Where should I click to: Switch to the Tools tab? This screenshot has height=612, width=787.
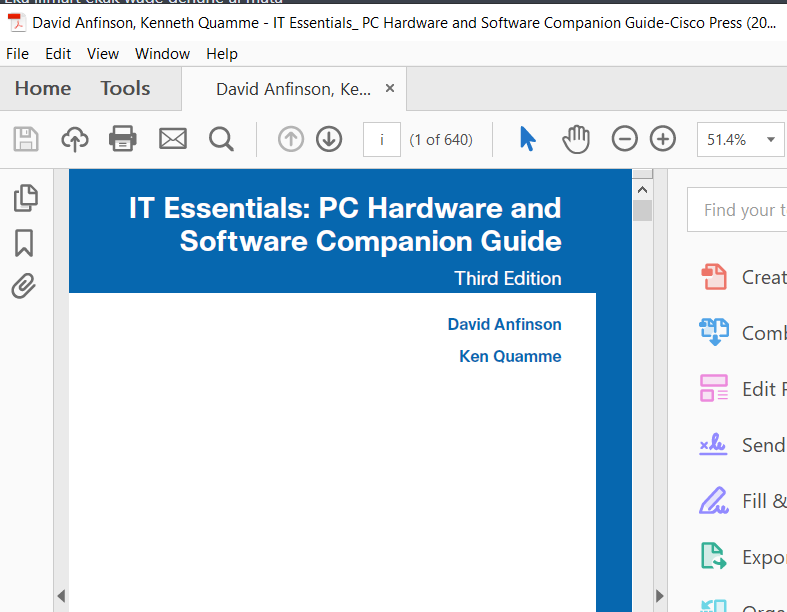125,88
